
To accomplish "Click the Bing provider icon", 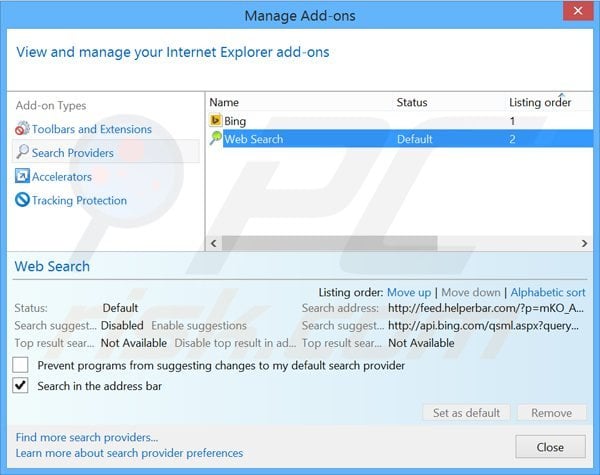I will point(215,121).
